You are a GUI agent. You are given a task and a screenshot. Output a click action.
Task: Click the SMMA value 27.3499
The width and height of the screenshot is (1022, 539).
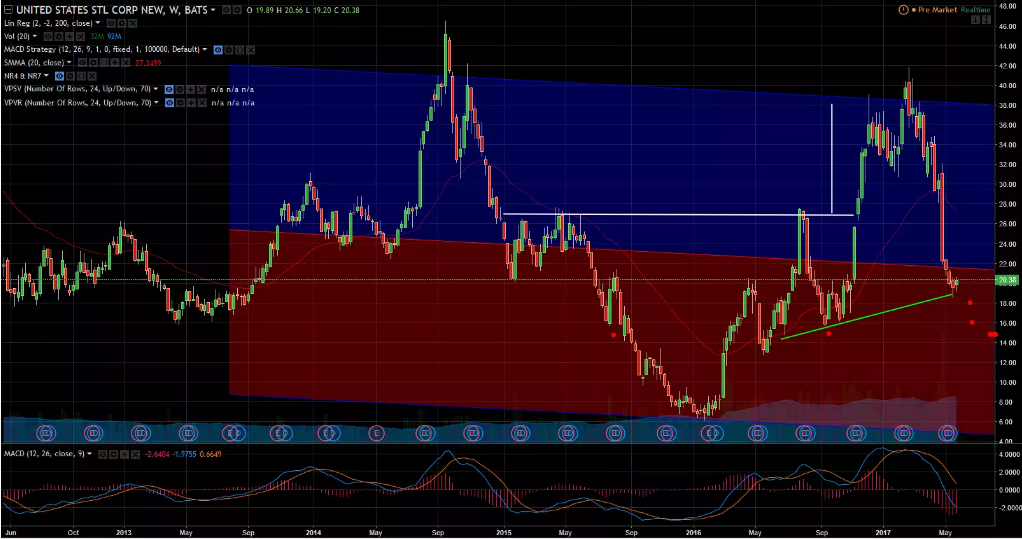click(x=148, y=63)
